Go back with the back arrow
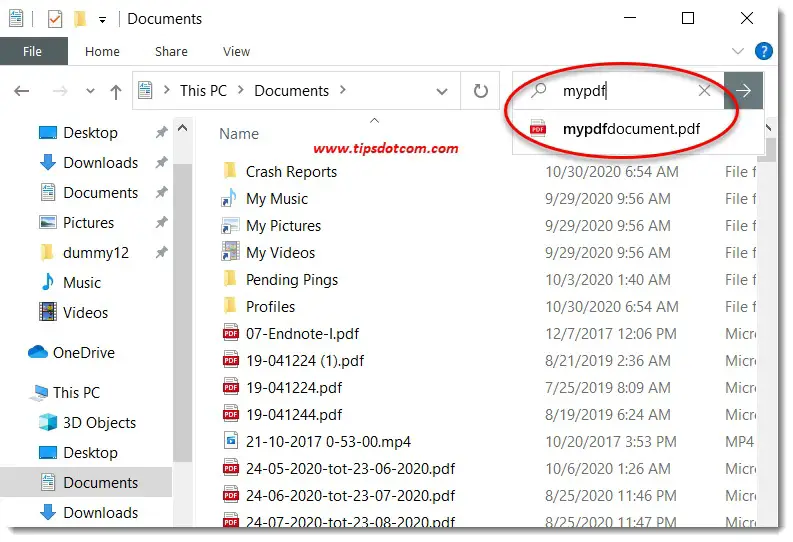793x542 pixels. (x=21, y=91)
